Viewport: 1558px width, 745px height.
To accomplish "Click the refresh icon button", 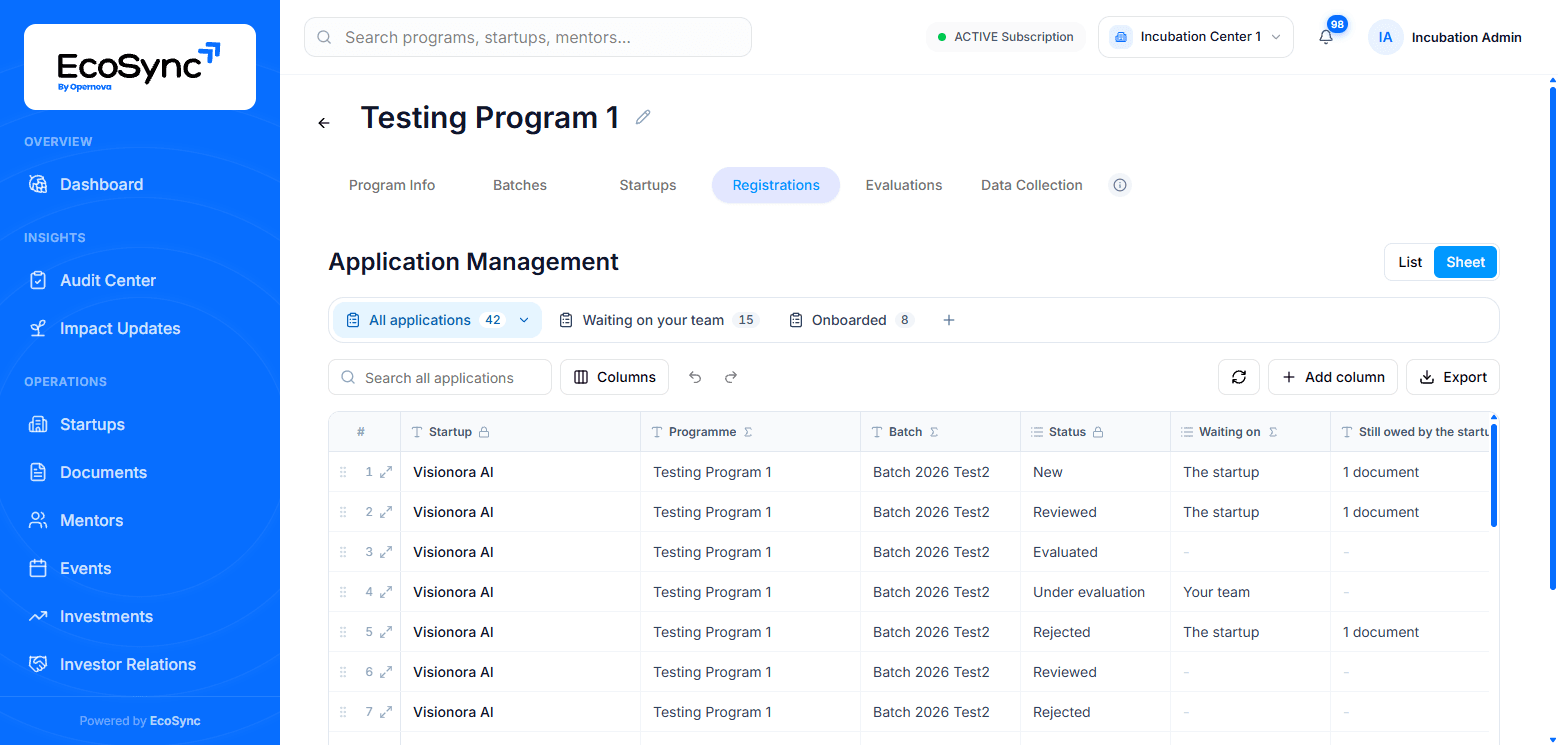I will pos(1239,377).
